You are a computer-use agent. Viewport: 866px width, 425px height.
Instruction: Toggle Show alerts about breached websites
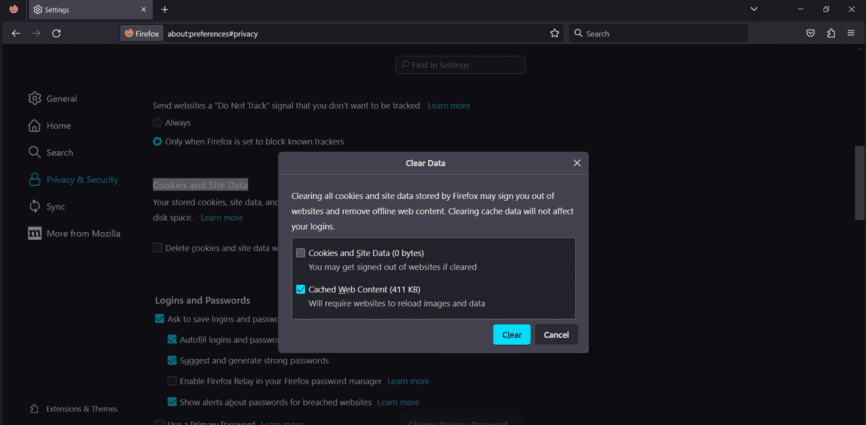(172, 402)
